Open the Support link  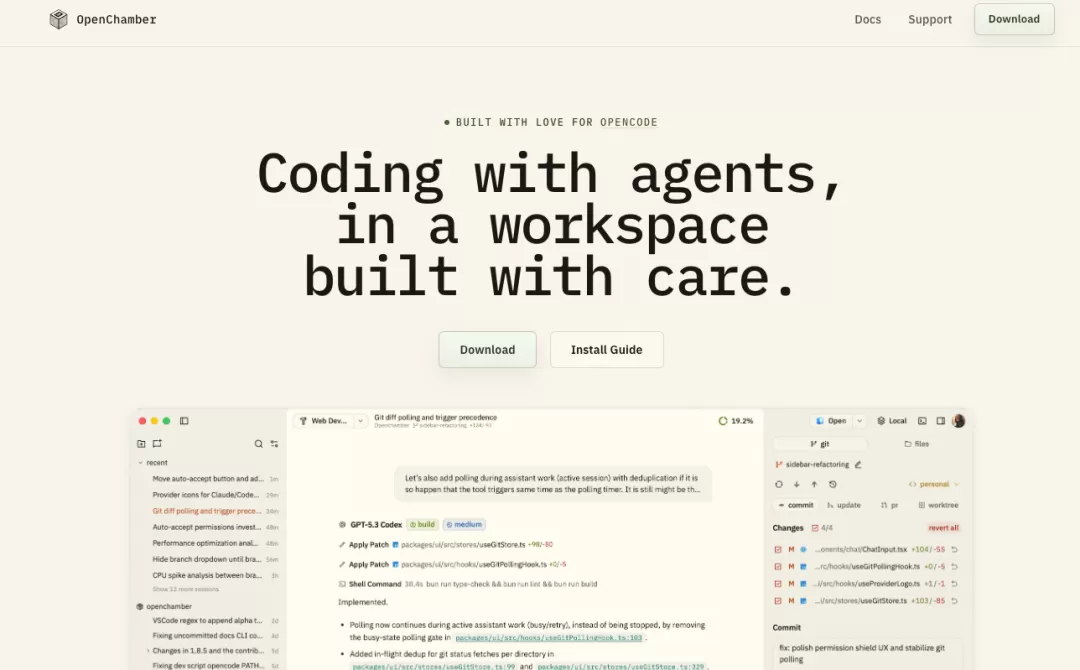(930, 19)
